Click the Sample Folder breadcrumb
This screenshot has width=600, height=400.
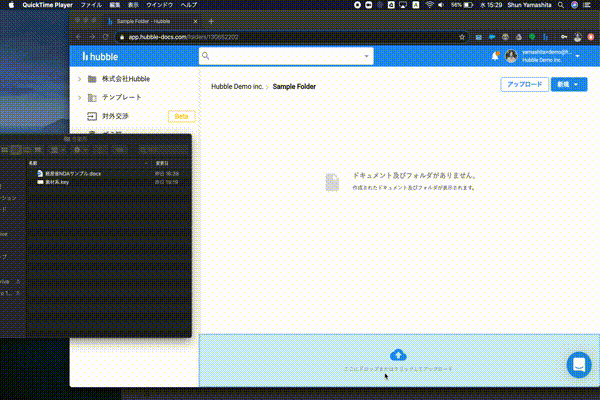(294, 87)
